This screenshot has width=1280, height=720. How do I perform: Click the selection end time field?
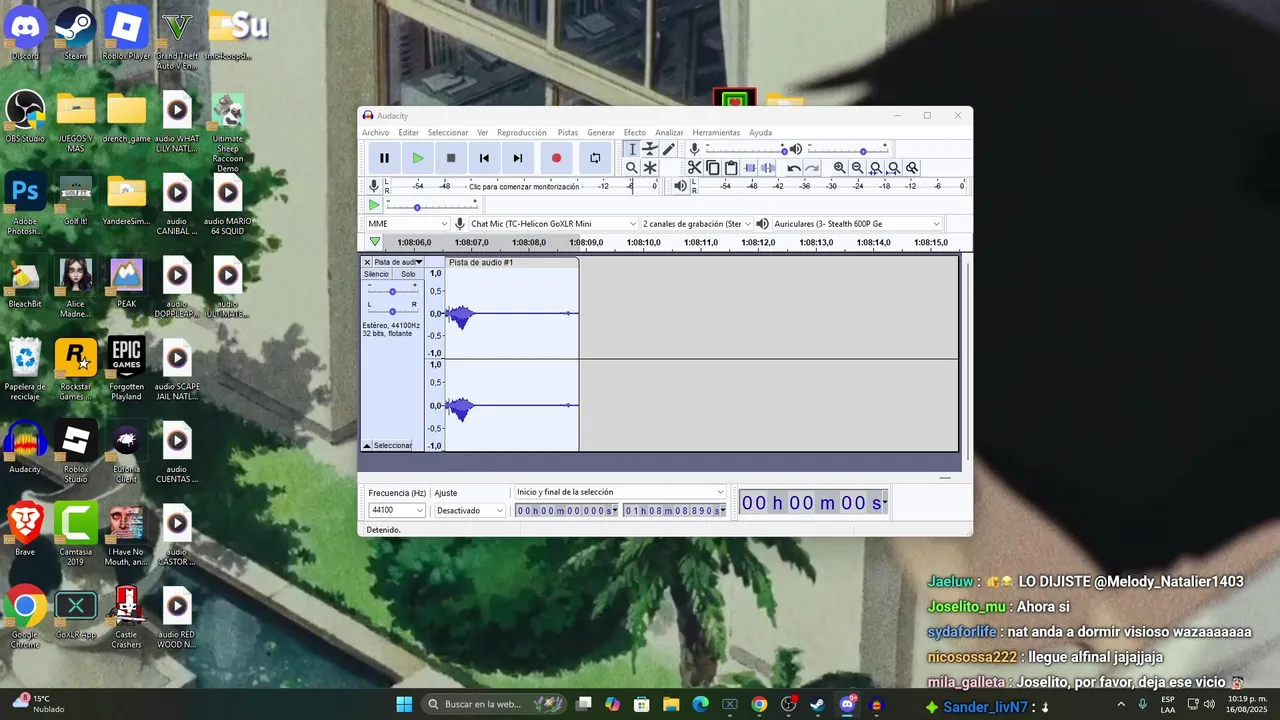(x=674, y=510)
